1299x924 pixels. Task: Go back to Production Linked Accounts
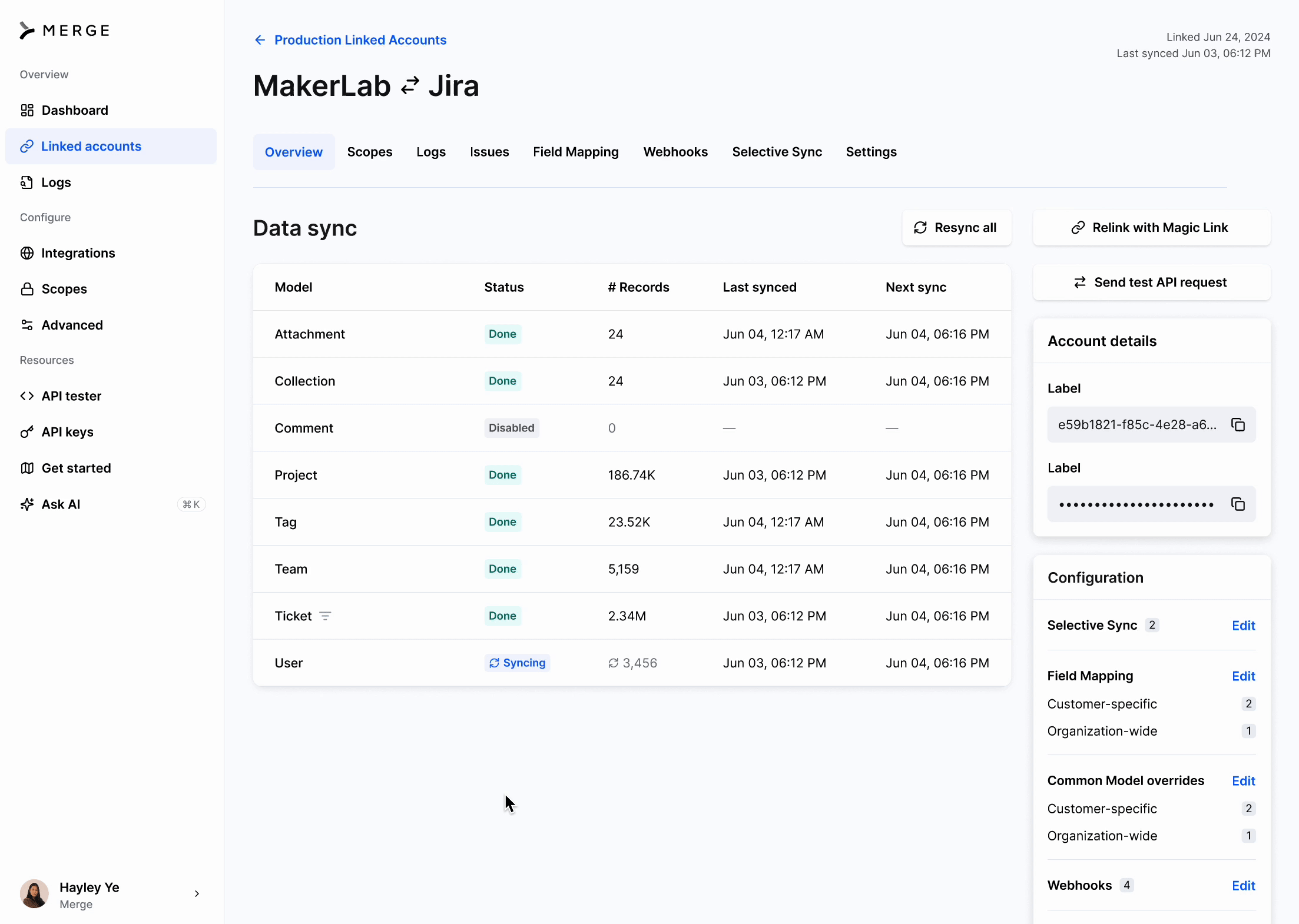pyautogui.click(x=360, y=40)
